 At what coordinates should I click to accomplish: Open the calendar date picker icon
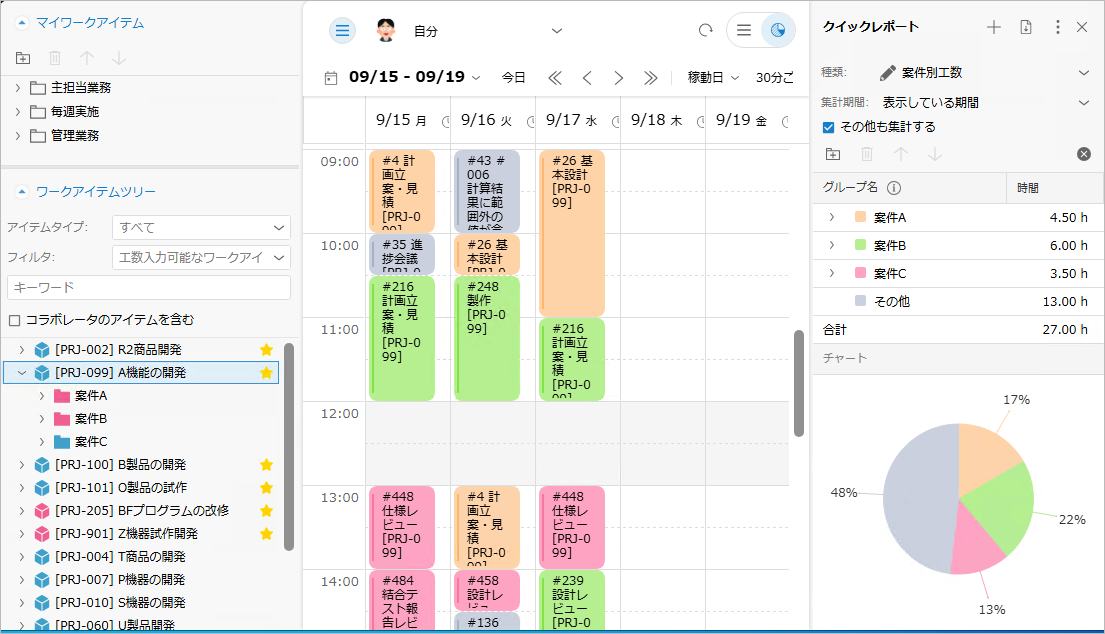point(331,78)
